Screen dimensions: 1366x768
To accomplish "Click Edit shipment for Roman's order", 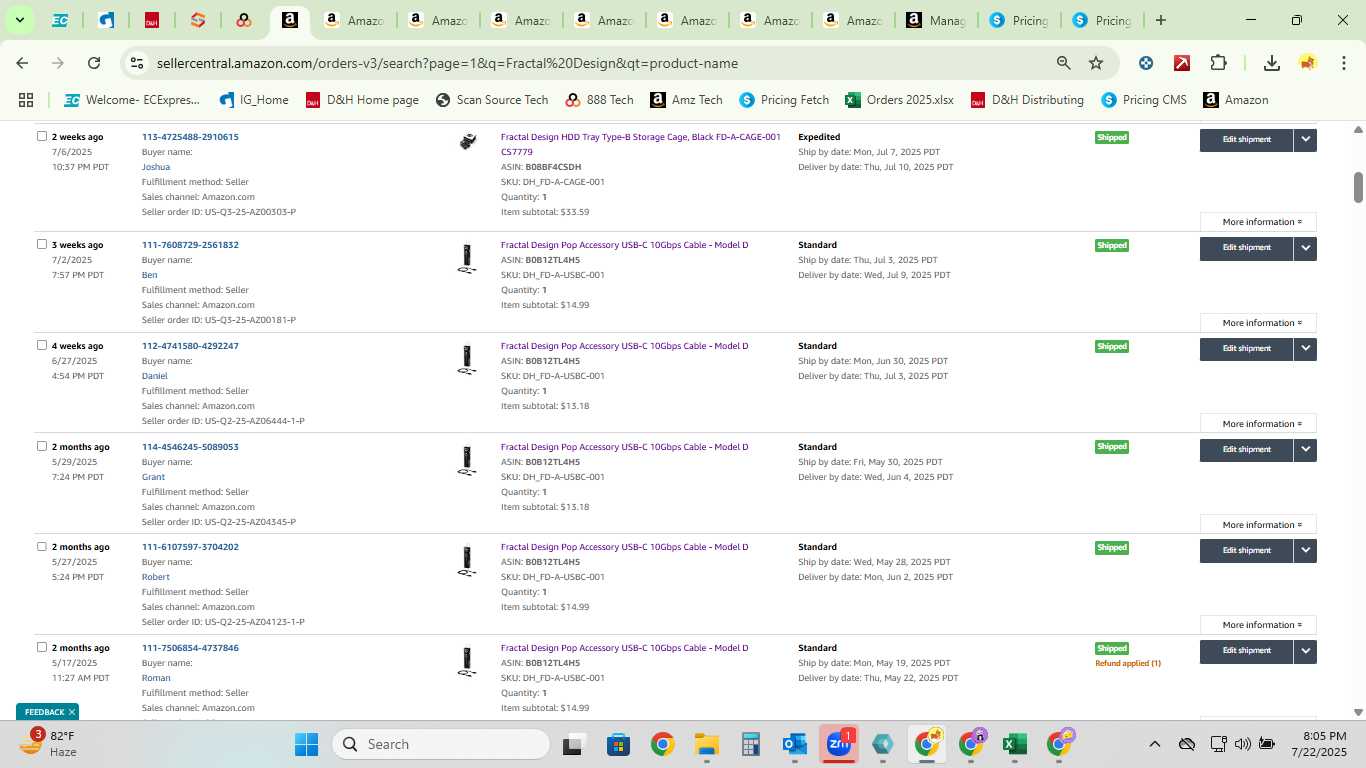I will point(1246,651).
